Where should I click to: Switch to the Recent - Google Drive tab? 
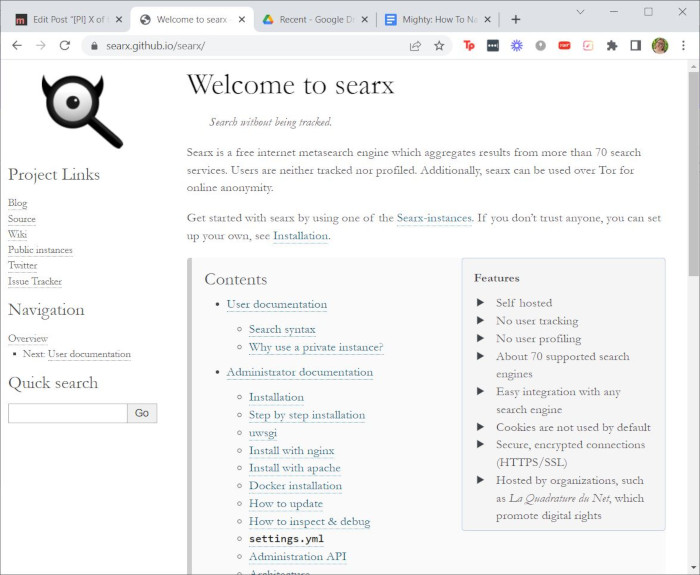point(315,20)
